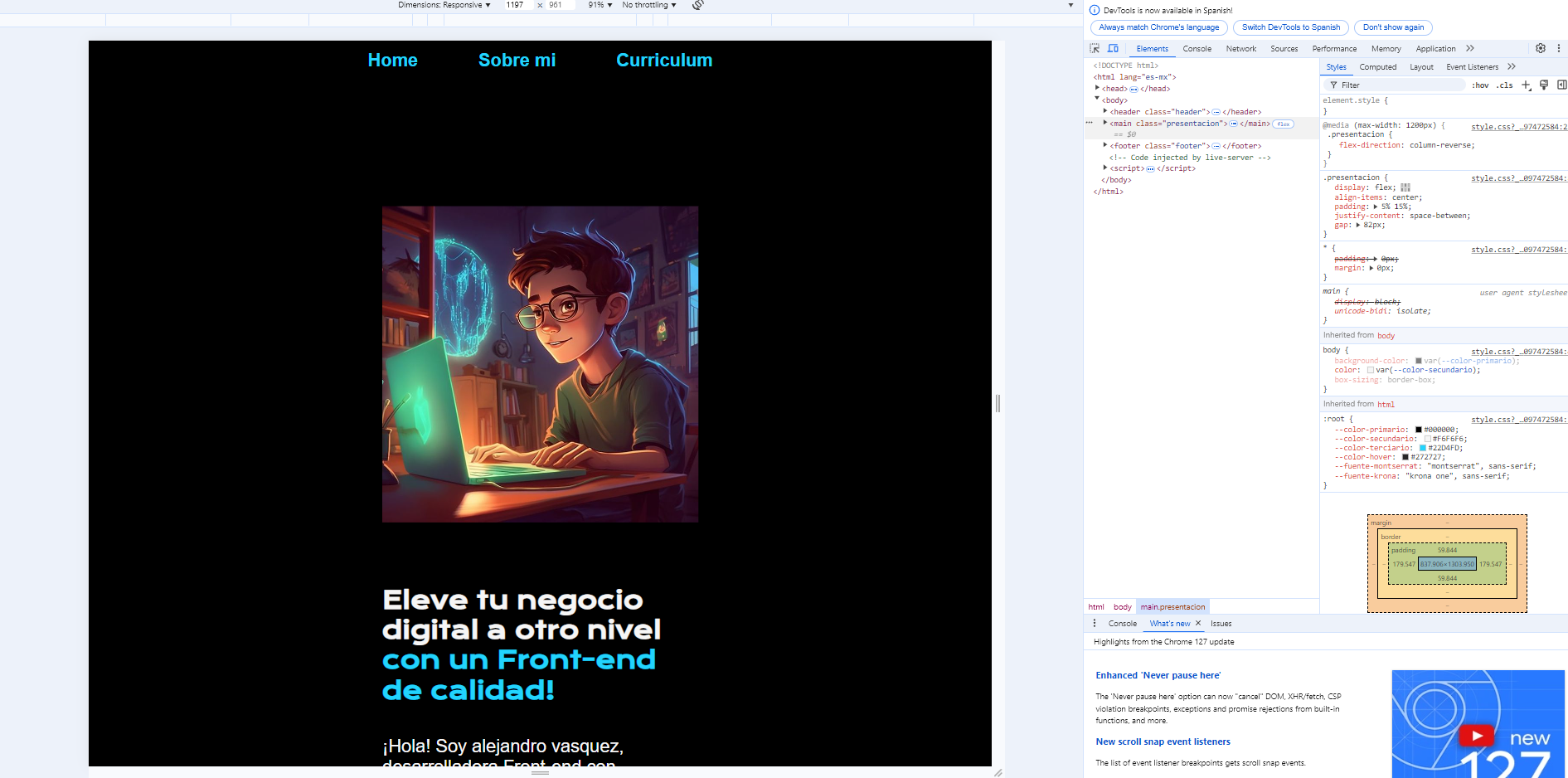
Task: Show more DevTools panels chevron
Action: [x=1470, y=48]
